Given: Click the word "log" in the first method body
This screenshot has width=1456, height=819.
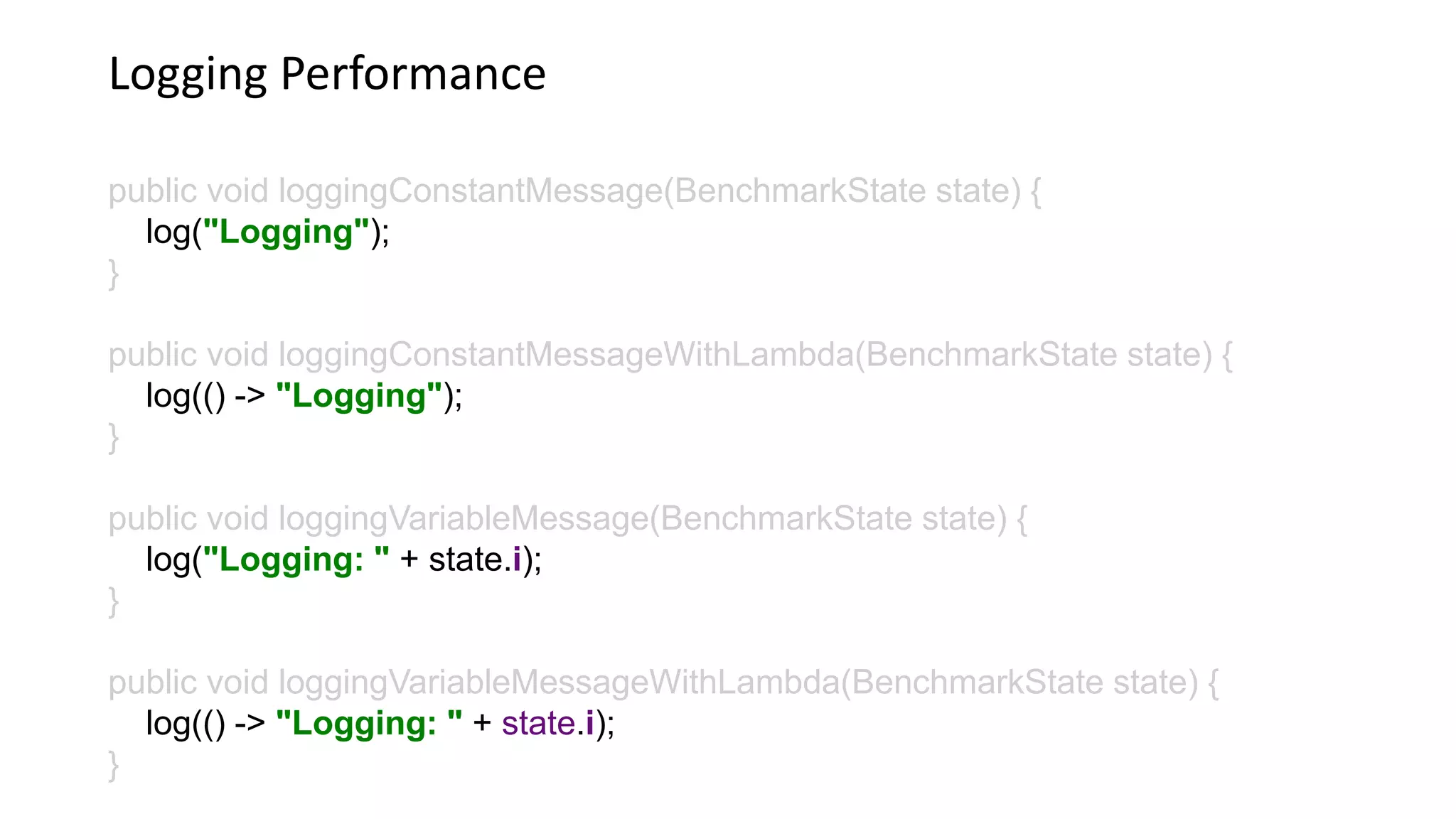Looking at the screenshot, I should pos(168,232).
